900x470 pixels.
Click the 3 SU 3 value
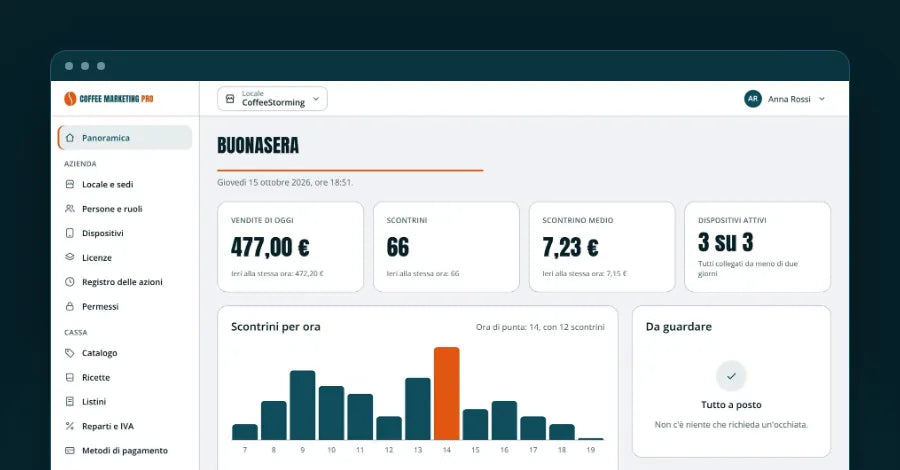[x=726, y=242]
